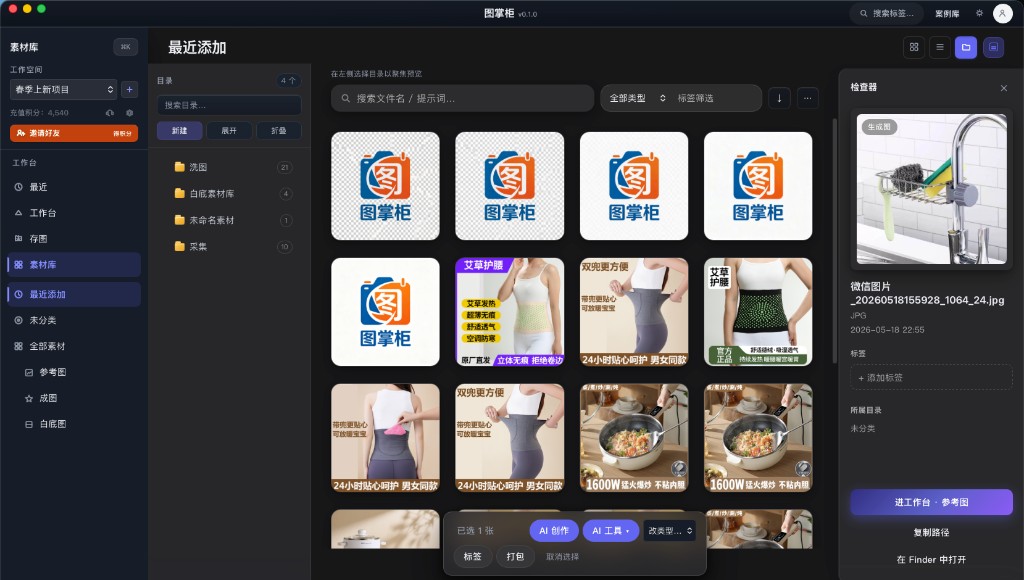Toggle the directory panel folder icon
1024x580 pixels.
click(966, 47)
